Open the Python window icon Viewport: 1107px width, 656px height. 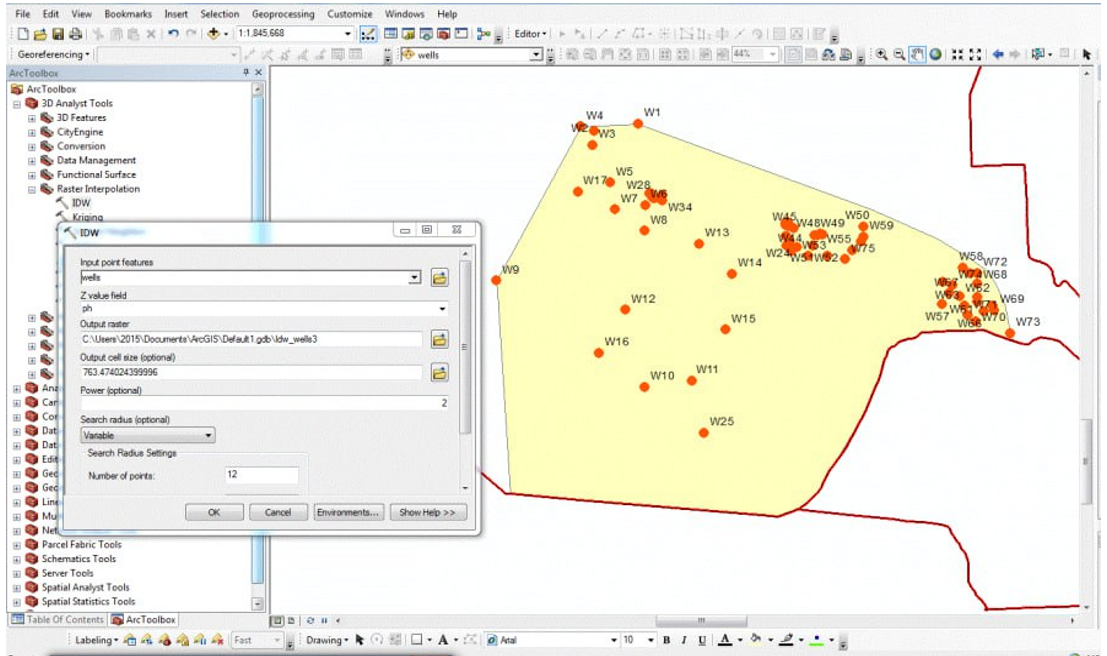[x=461, y=34]
